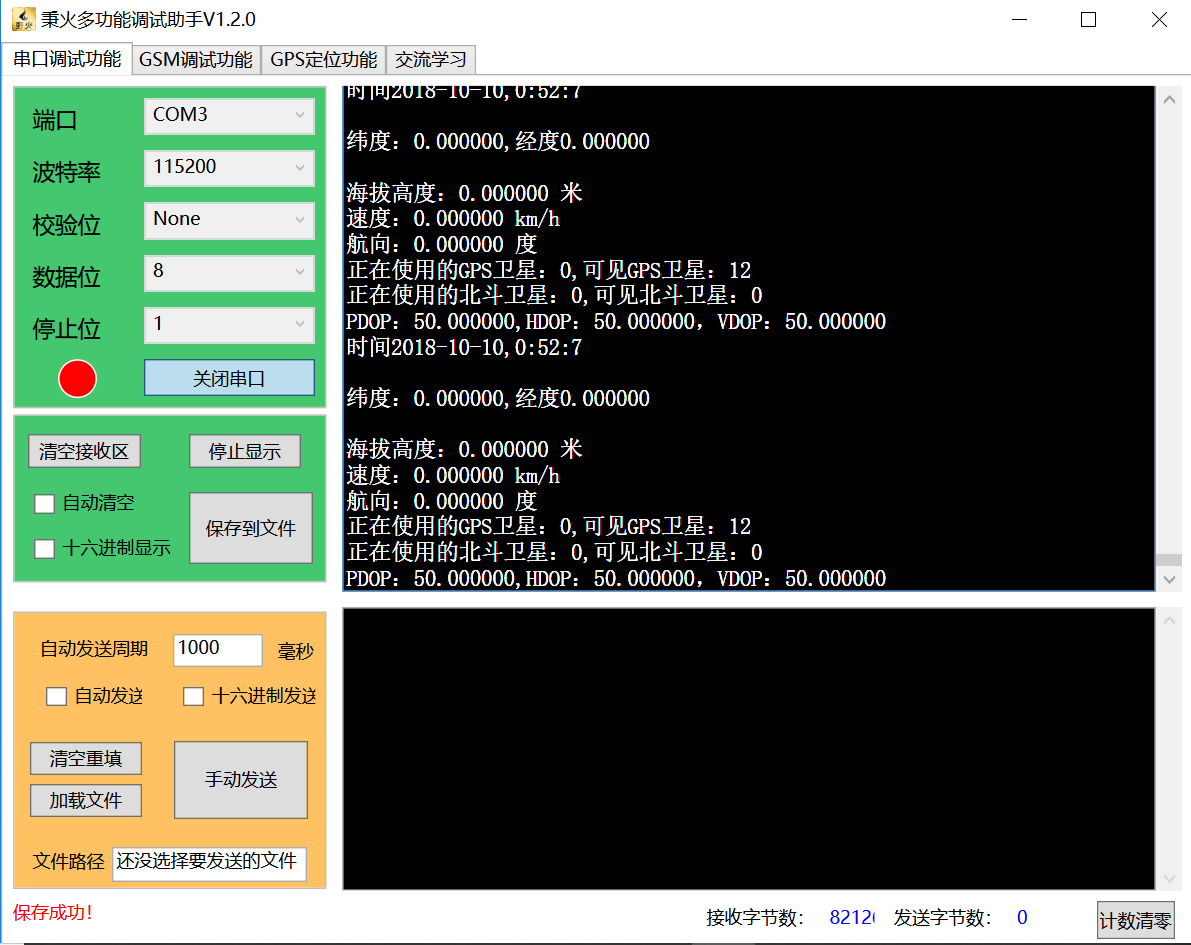Image resolution: width=1191 pixels, height=945 pixels.
Task: Open the GPS定位功能 tab
Action: coord(324,60)
